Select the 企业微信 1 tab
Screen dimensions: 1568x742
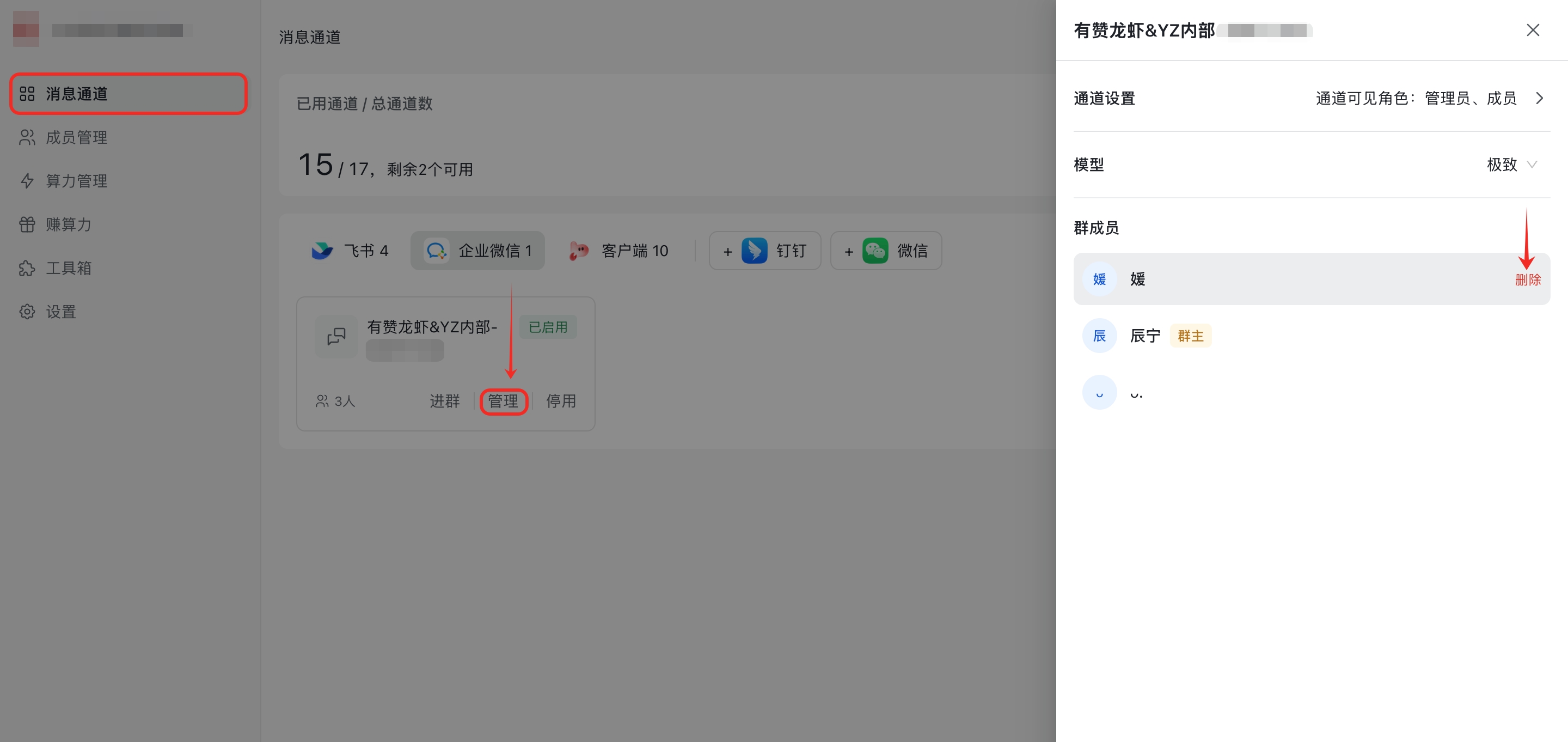(x=477, y=251)
